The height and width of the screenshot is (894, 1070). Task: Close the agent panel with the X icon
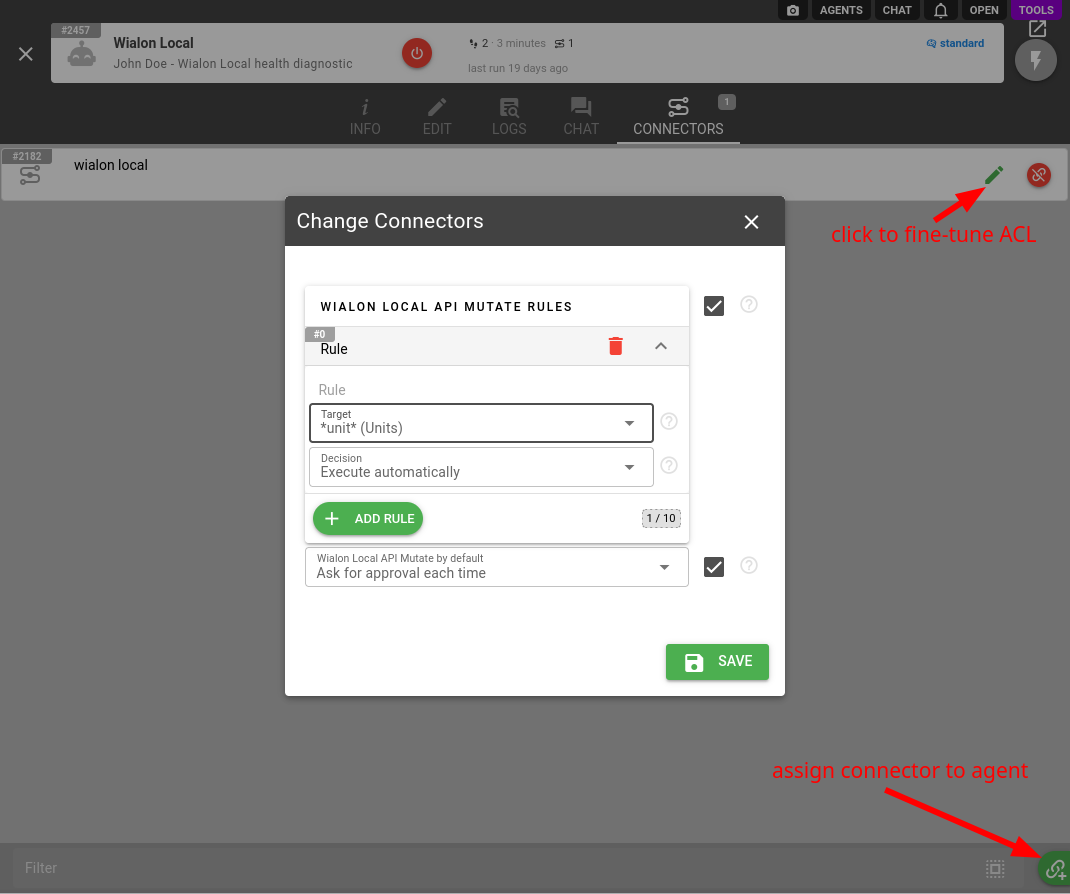(x=26, y=54)
